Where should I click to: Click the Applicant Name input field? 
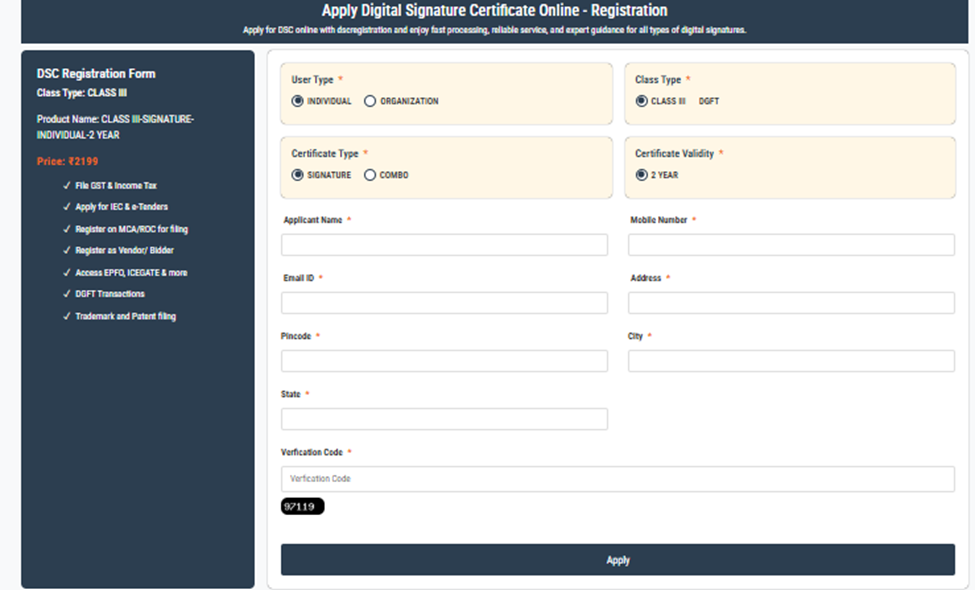click(x=444, y=245)
